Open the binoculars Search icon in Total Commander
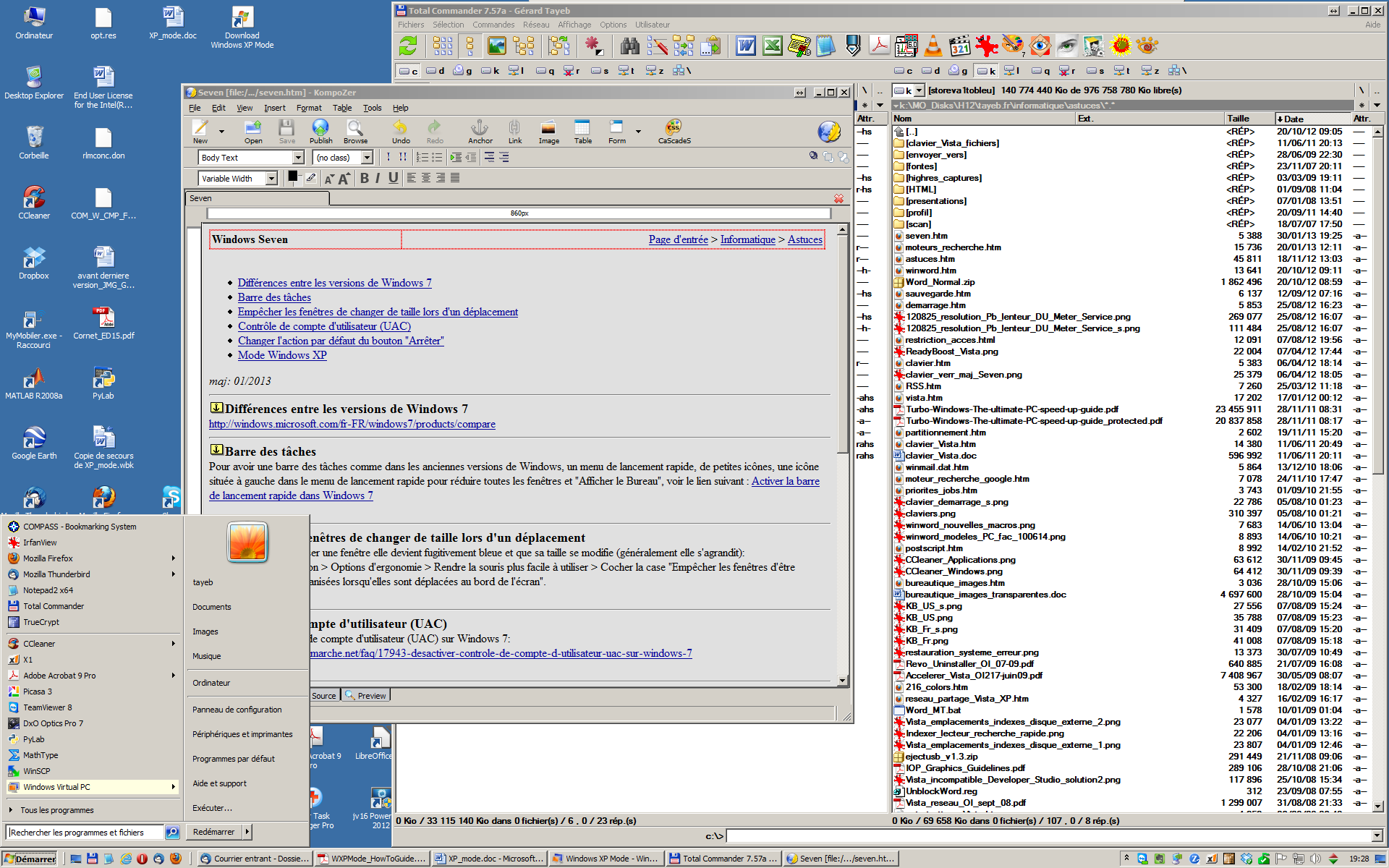This screenshot has width=1389, height=868. point(630,46)
